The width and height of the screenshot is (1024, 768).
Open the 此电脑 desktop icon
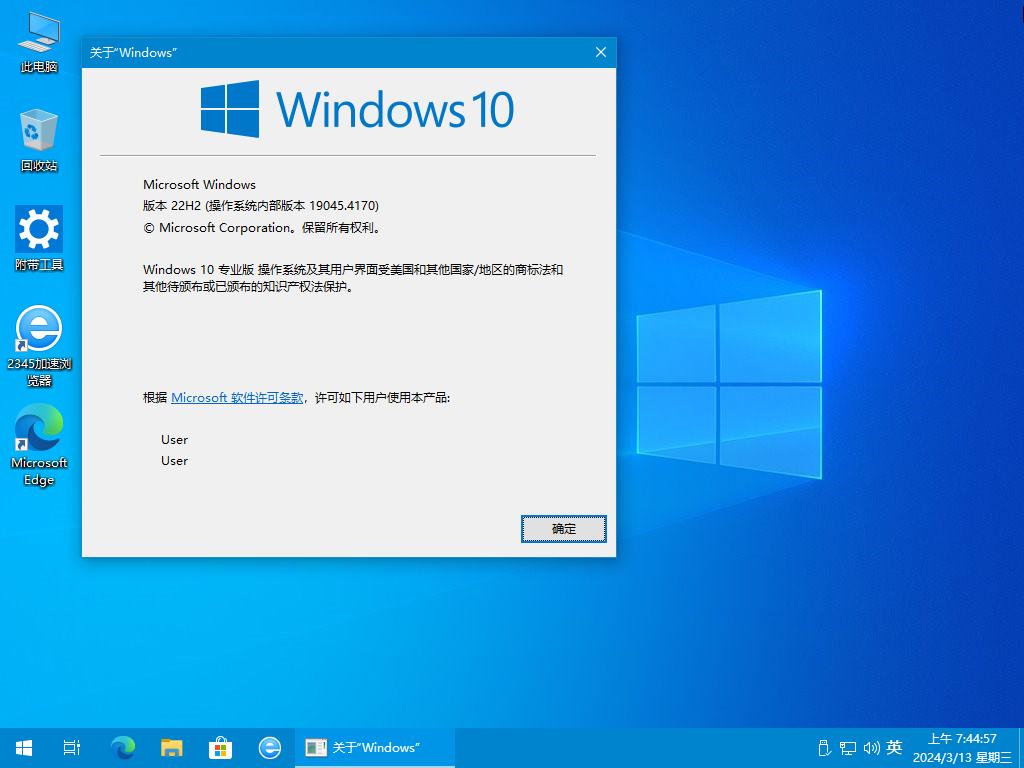tap(39, 42)
